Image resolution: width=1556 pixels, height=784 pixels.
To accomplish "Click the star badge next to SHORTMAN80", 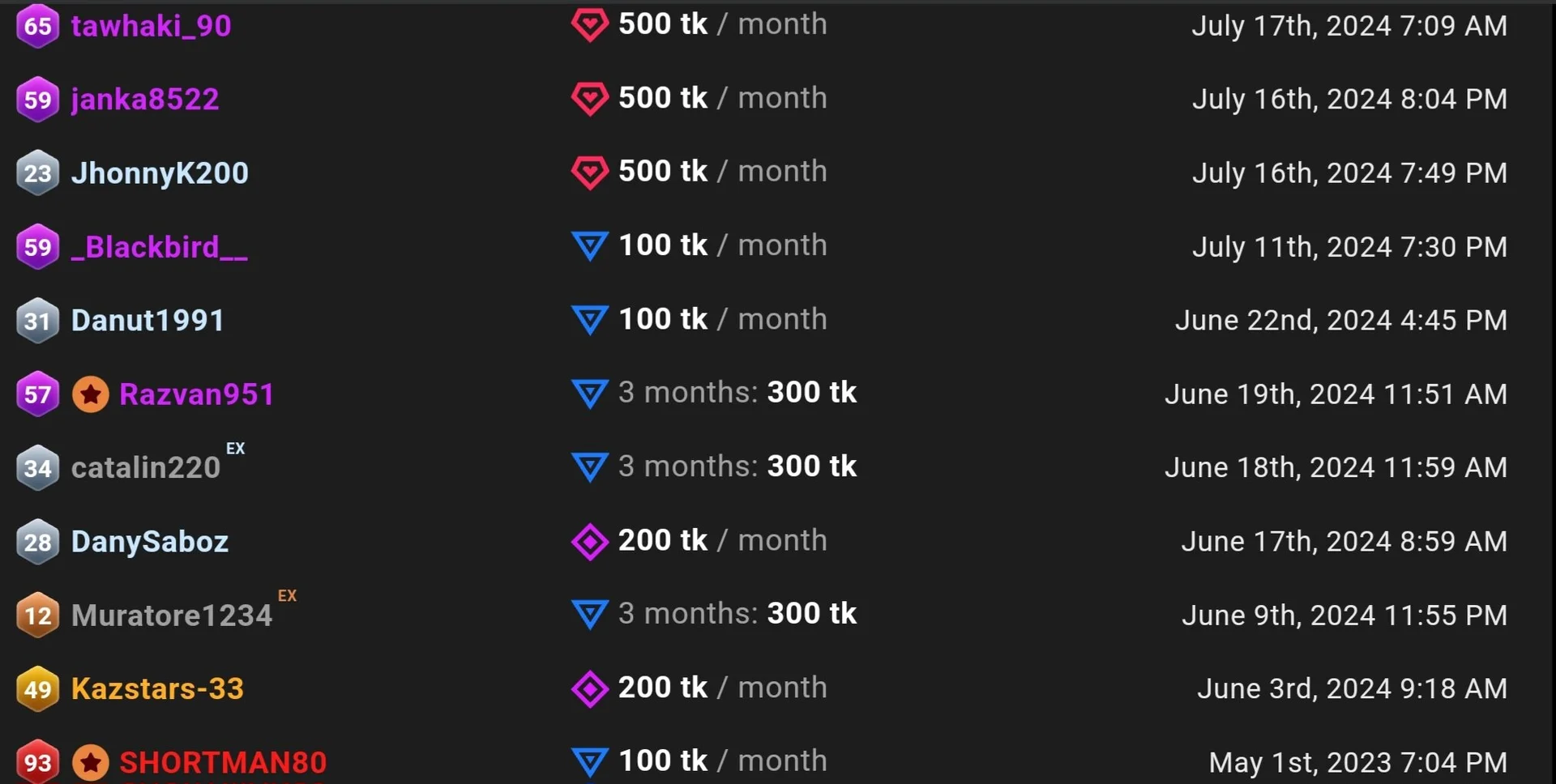I will (x=91, y=763).
